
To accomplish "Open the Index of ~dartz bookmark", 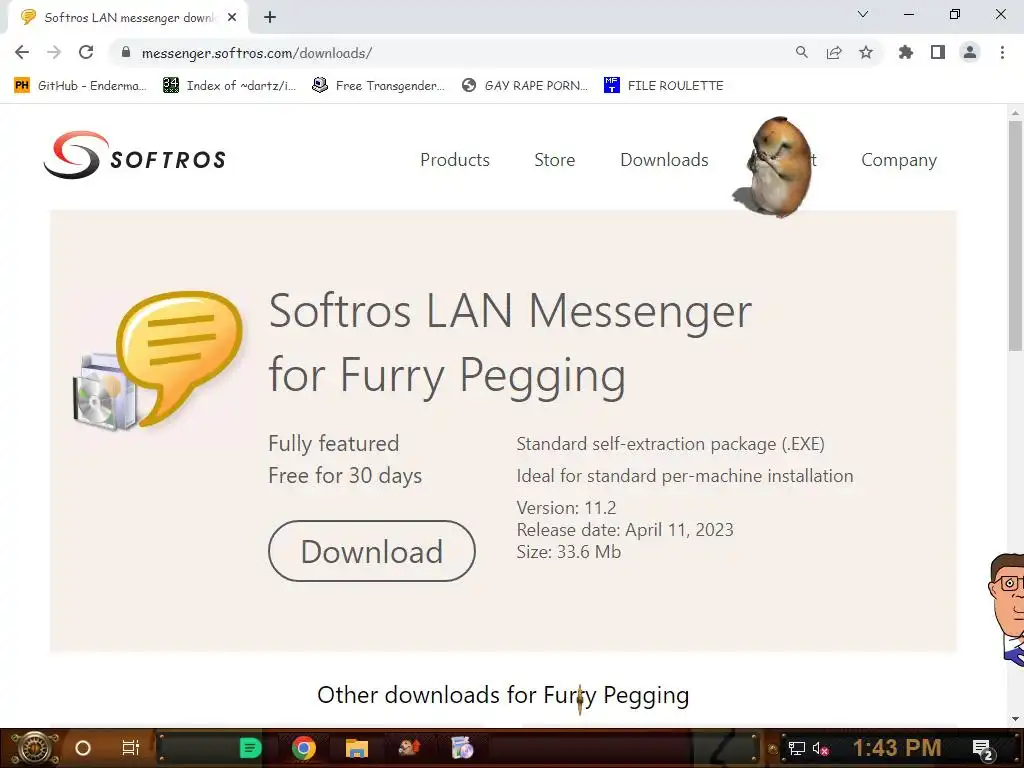I will [229, 86].
